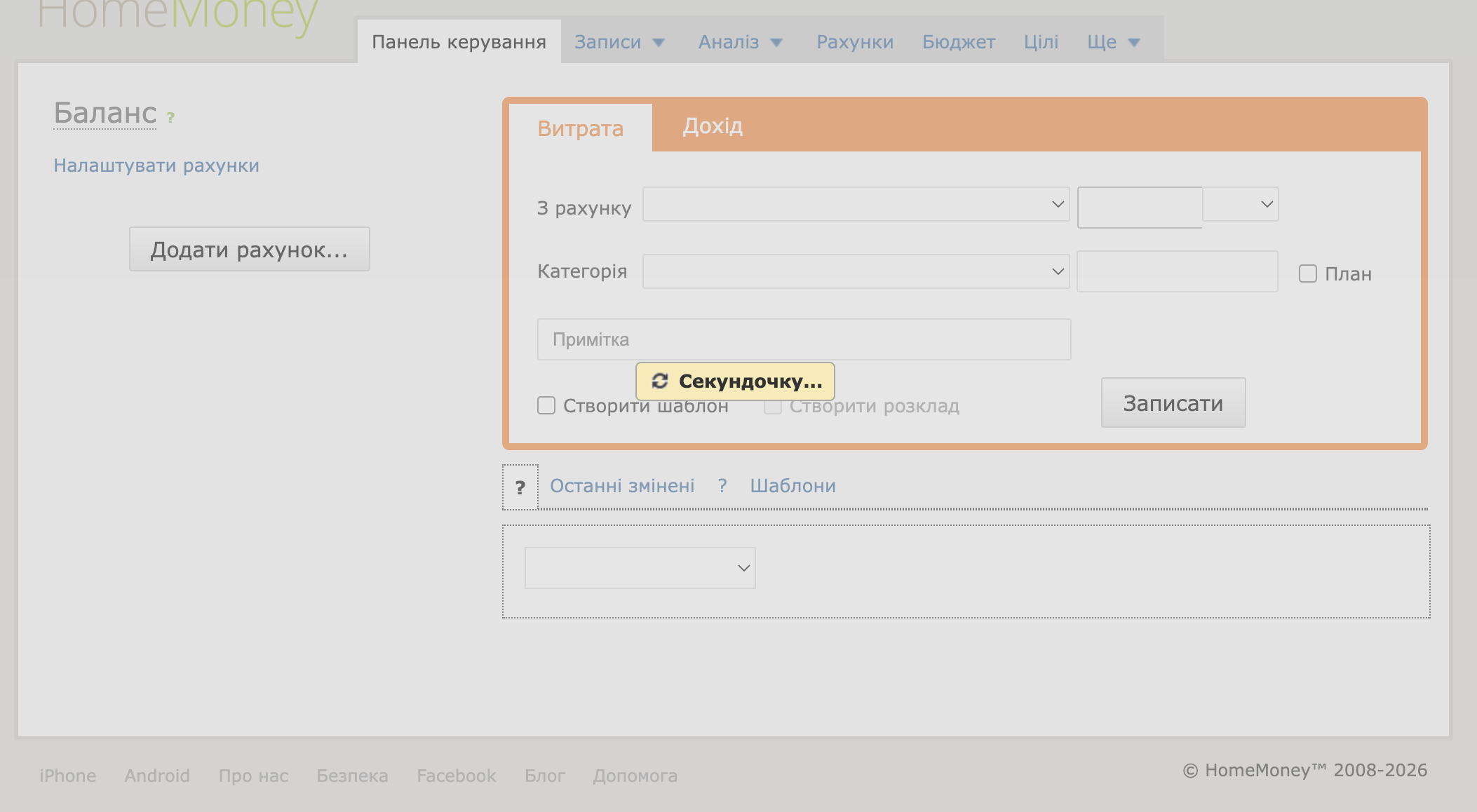
Task: Click the question mark link before Шаблони
Action: 722,485
